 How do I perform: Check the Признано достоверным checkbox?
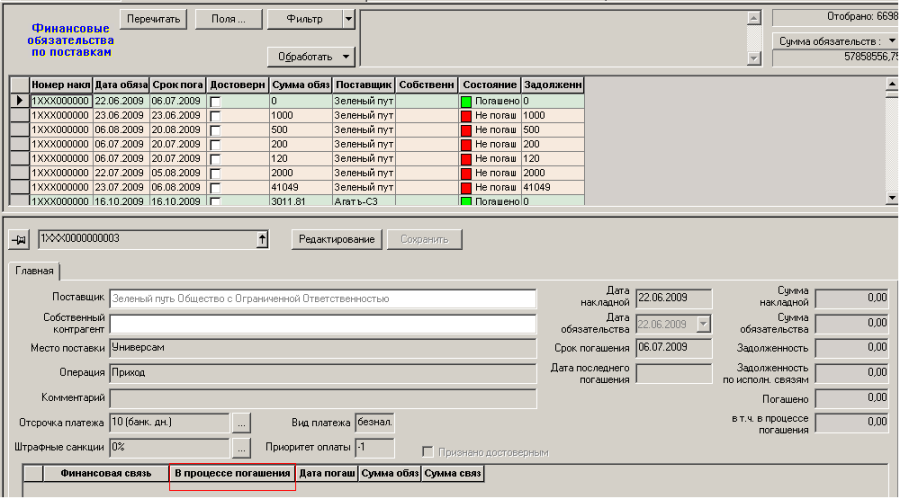(x=428, y=452)
